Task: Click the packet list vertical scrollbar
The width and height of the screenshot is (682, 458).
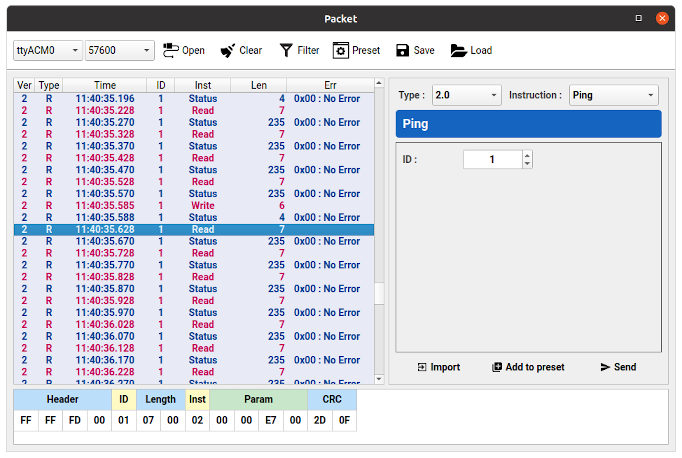Action: (x=378, y=230)
